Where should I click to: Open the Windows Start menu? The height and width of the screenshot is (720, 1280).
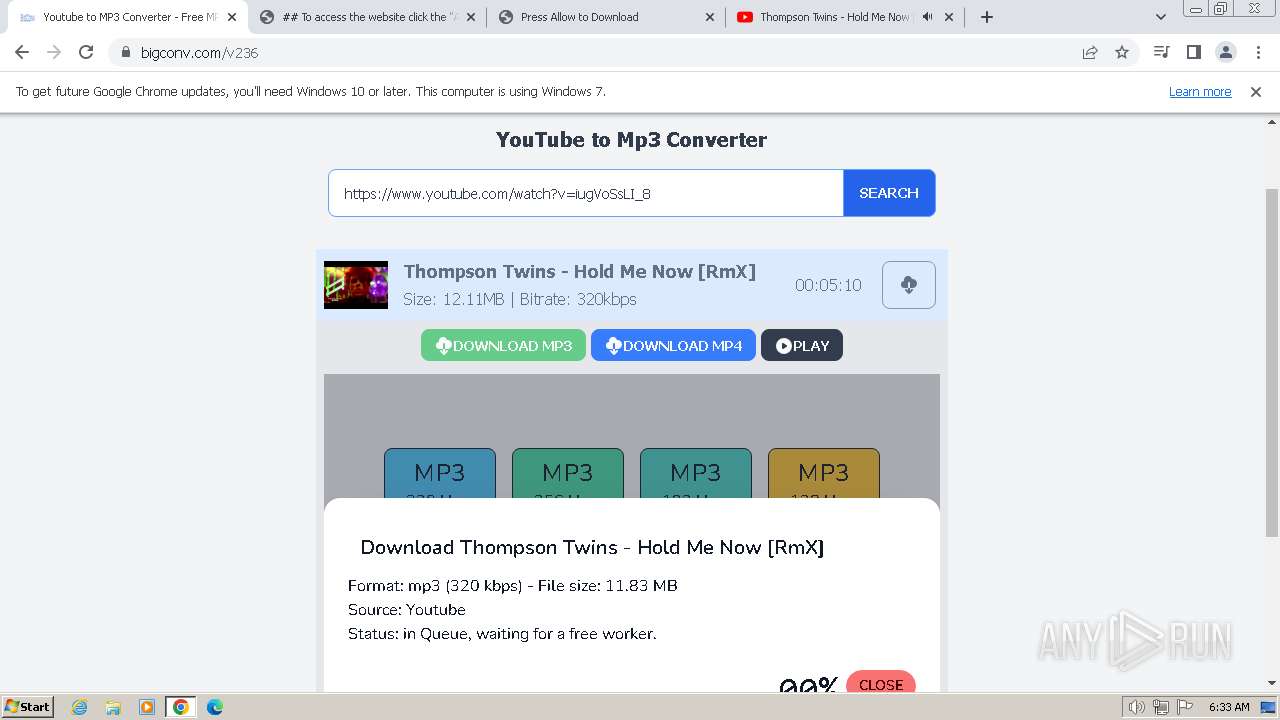click(x=27, y=707)
